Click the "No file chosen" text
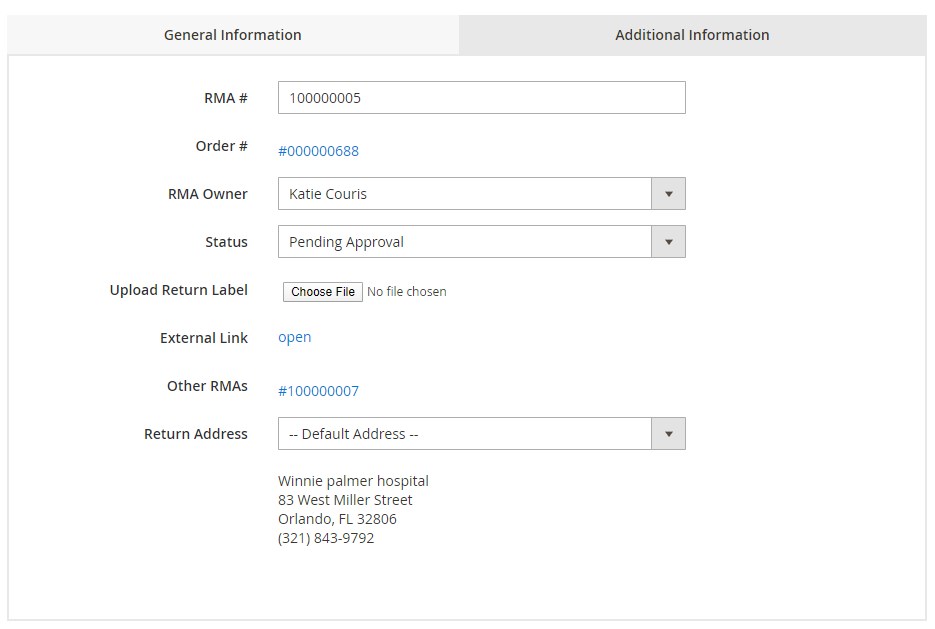This screenshot has width=935, height=629. (406, 292)
